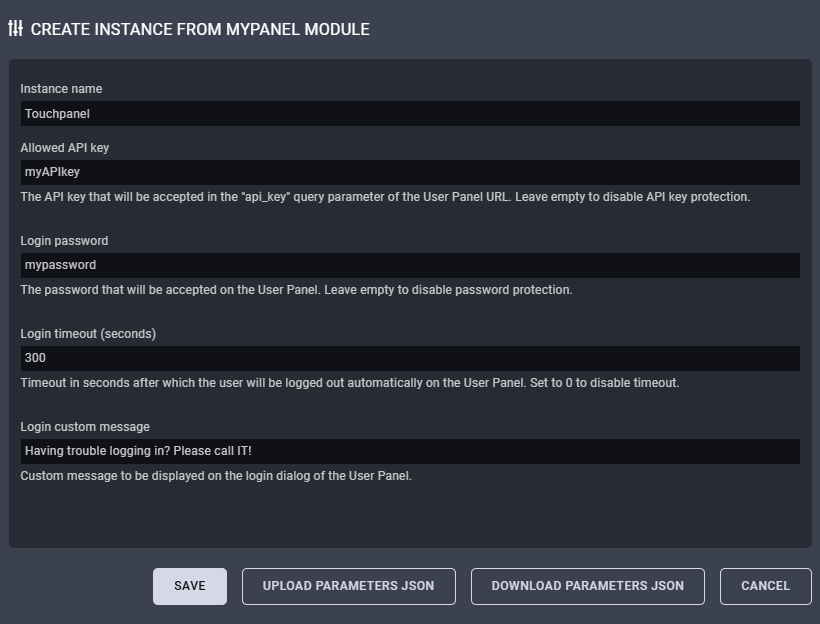Screen dimensions: 820x624
Task: Click the 'Login password' label
Action: [64, 241]
